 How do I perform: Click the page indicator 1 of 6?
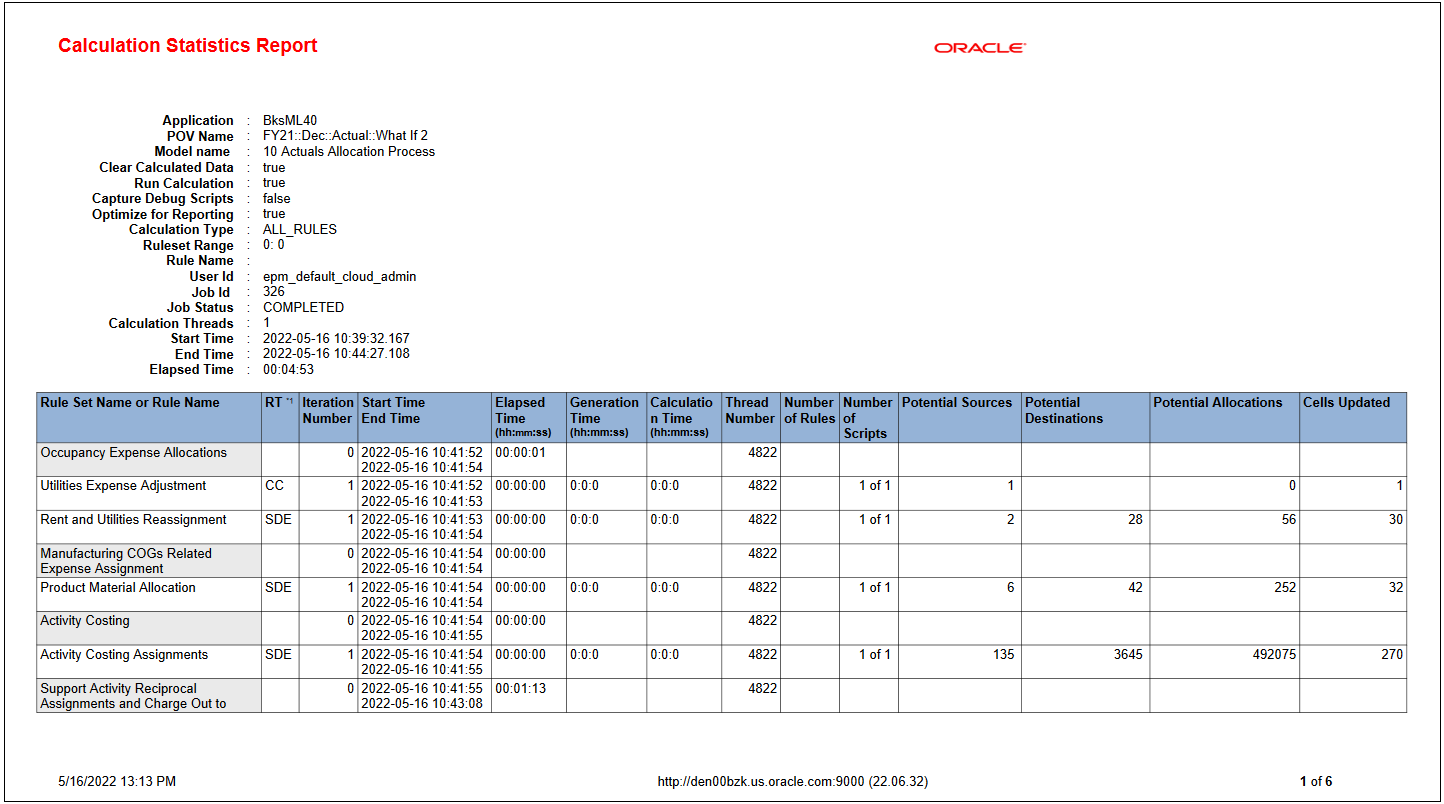click(x=1316, y=782)
